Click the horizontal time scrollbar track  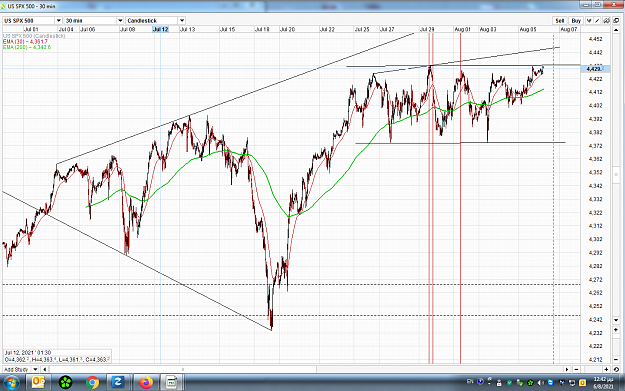click(x=306, y=369)
